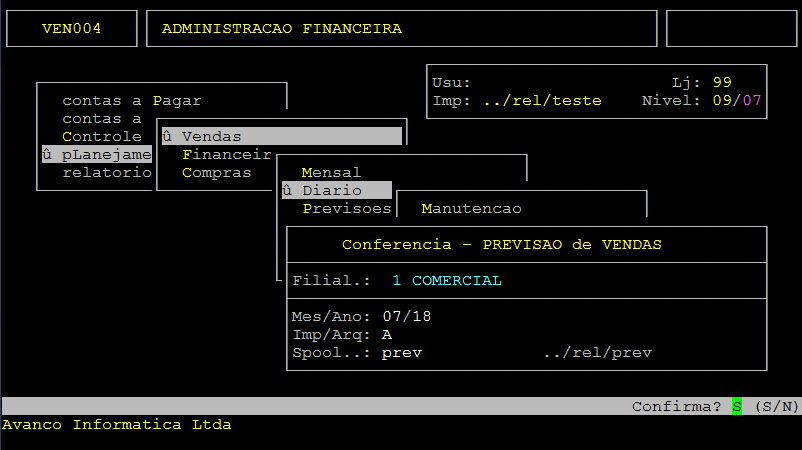This screenshot has height=450, width=802.
Task: Open the Controle menu item
Action: point(101,136)
